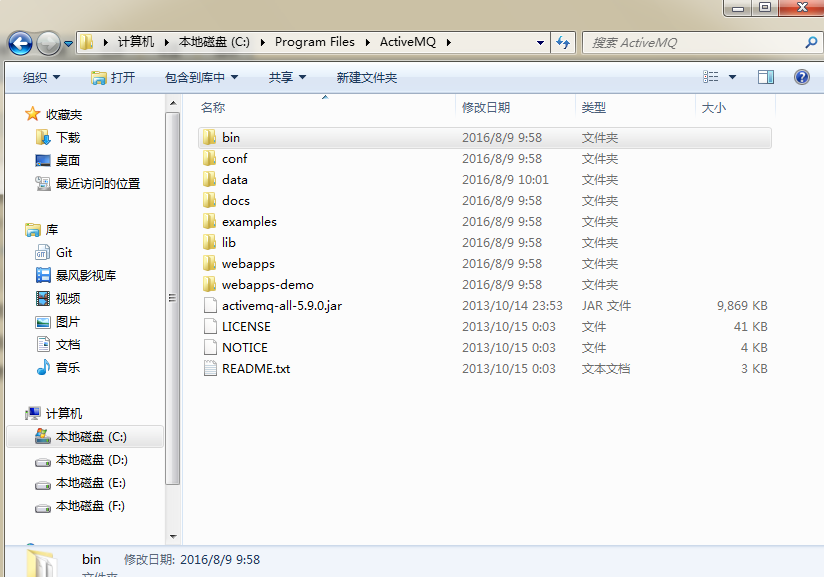Click the JAR 文件 type cell
Image resolution: width=824 pixels, height=577 pixels.
[606, 305]
